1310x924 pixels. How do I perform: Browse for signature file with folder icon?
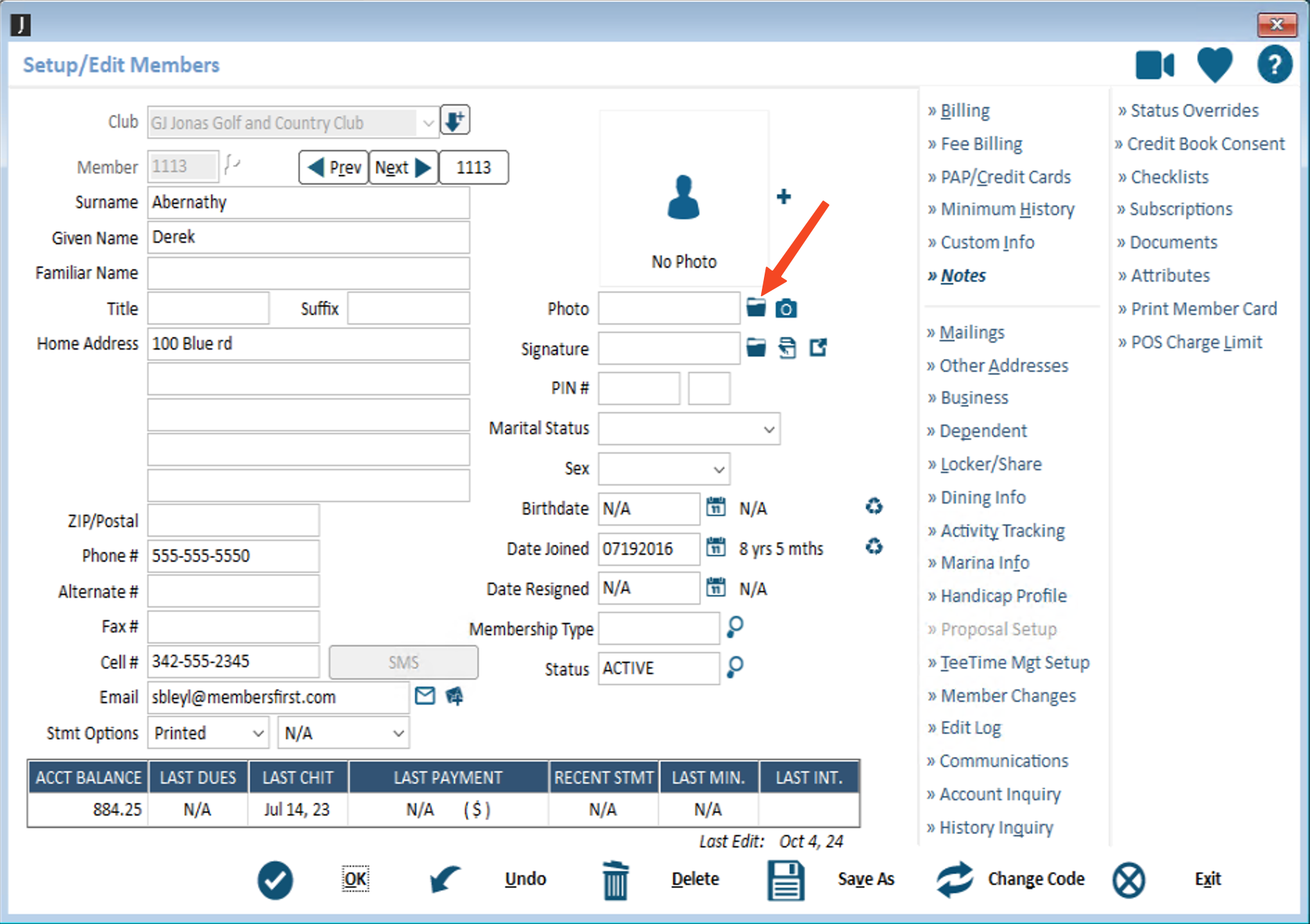click(x=756, y=348)
